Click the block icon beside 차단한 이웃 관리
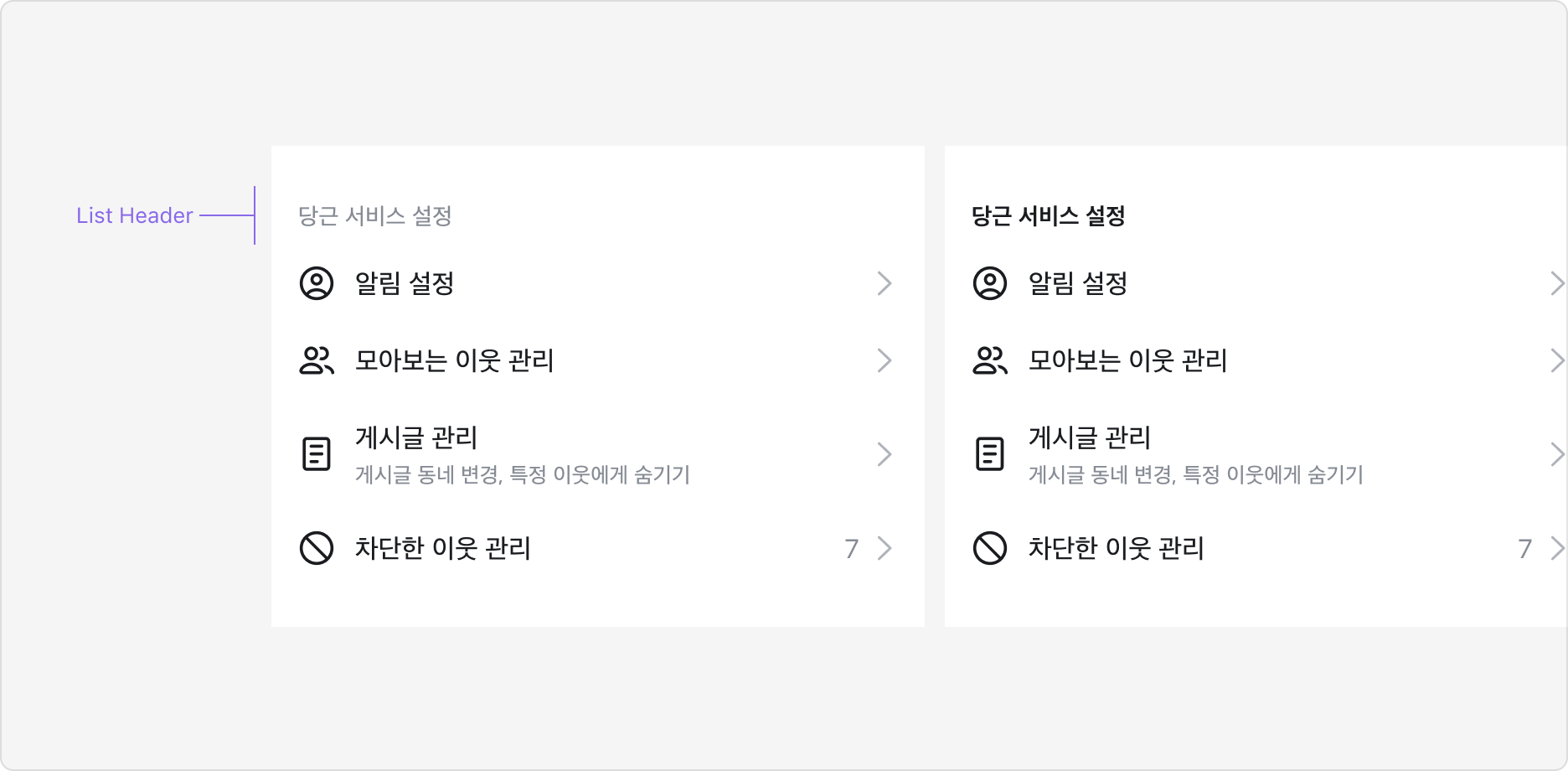This screenshot has width=1568, height=771. tap(316, 549)
